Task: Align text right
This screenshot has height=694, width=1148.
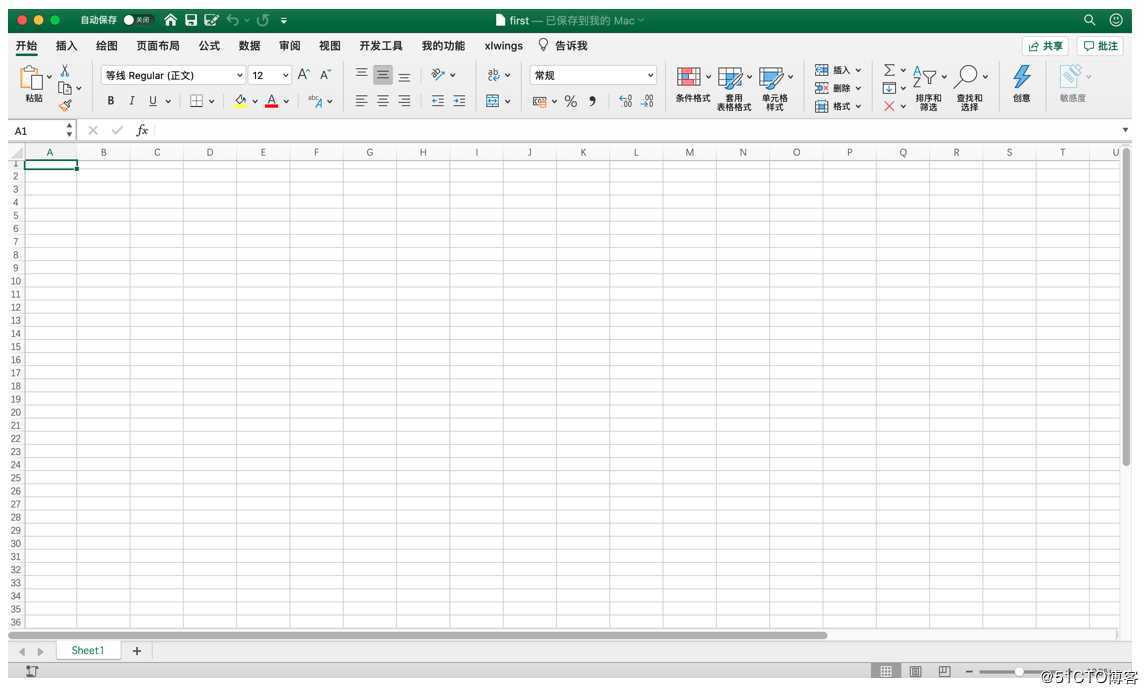Action: pos(404,101)
